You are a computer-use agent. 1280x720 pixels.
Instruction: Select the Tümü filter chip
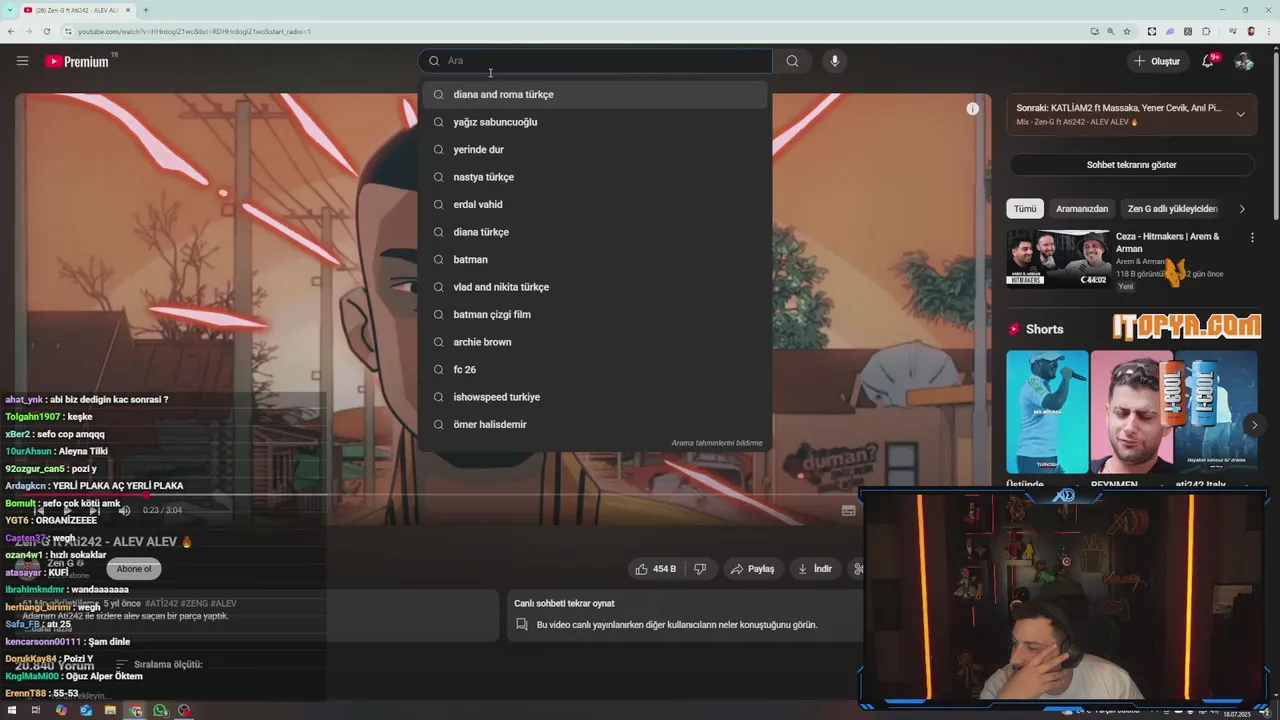coord(1025,209)
